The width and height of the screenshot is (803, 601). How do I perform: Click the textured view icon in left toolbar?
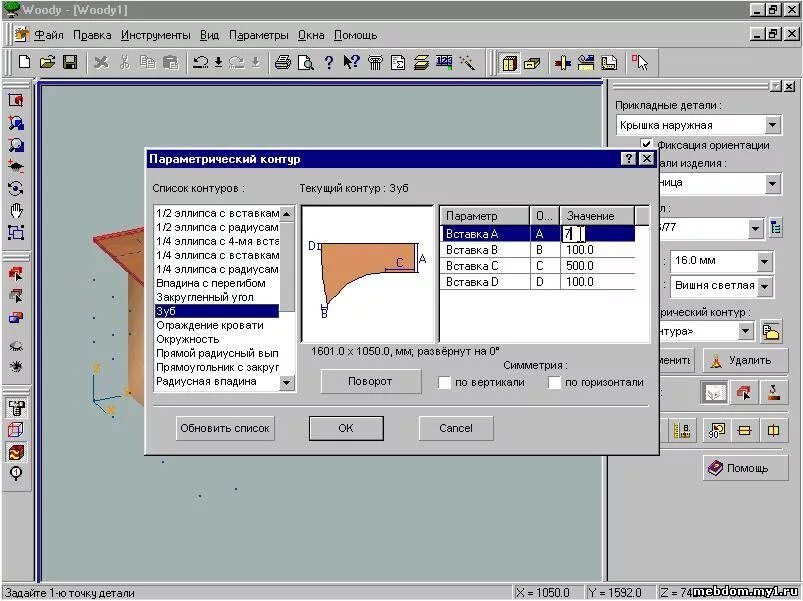(16, 452)
